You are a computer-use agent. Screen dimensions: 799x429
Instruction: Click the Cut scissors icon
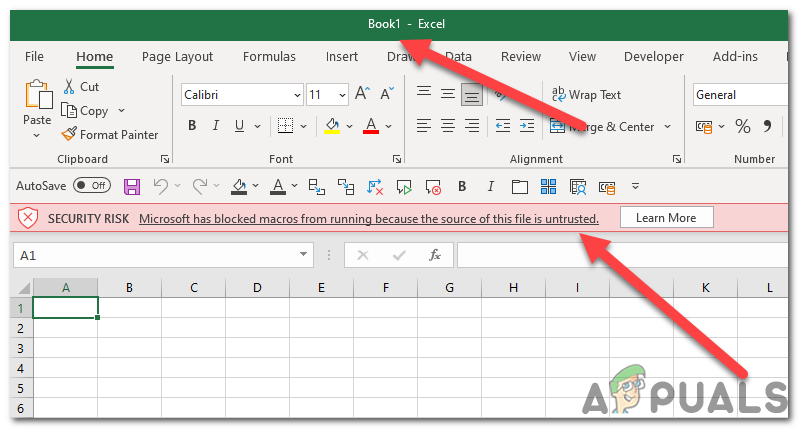[69, 87]
